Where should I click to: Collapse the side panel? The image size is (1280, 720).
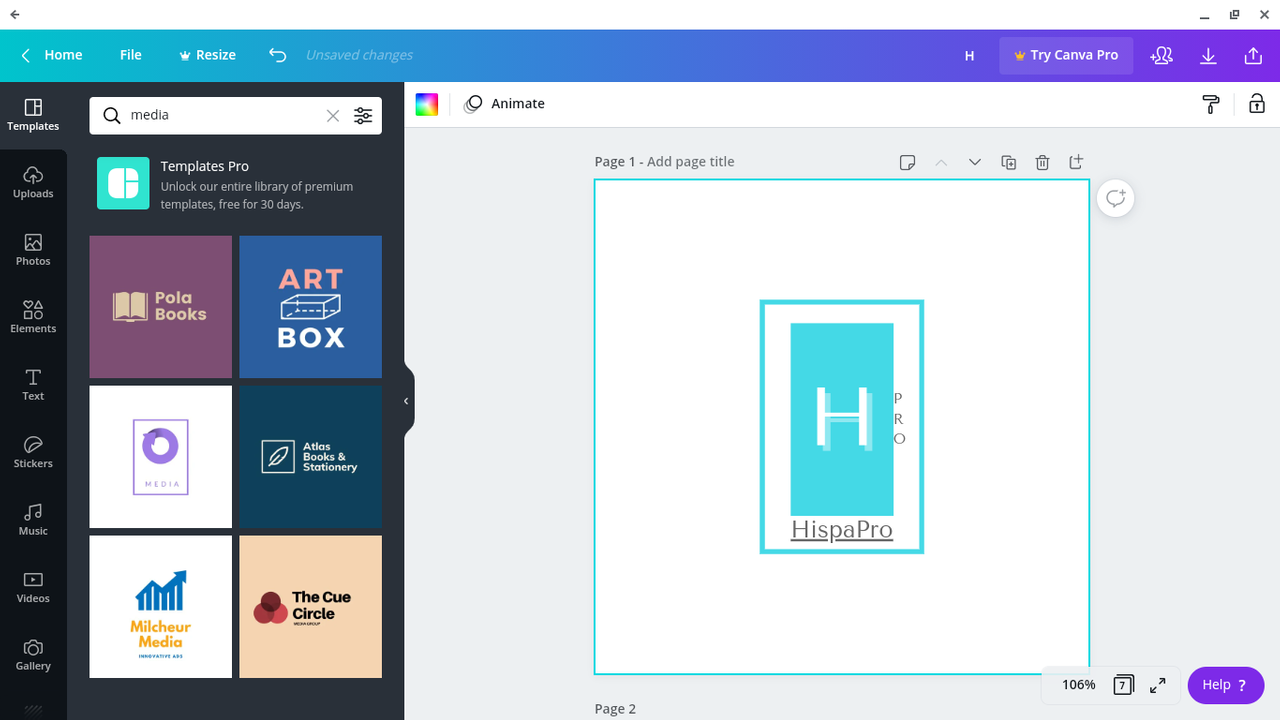point(407,401)
